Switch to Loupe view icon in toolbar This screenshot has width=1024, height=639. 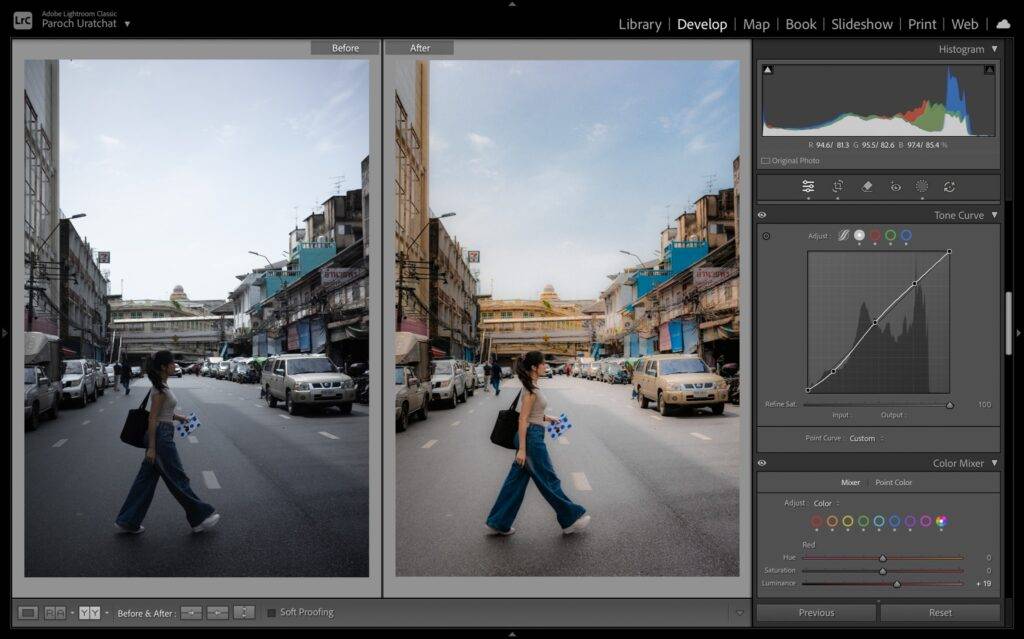click(28, 612)
